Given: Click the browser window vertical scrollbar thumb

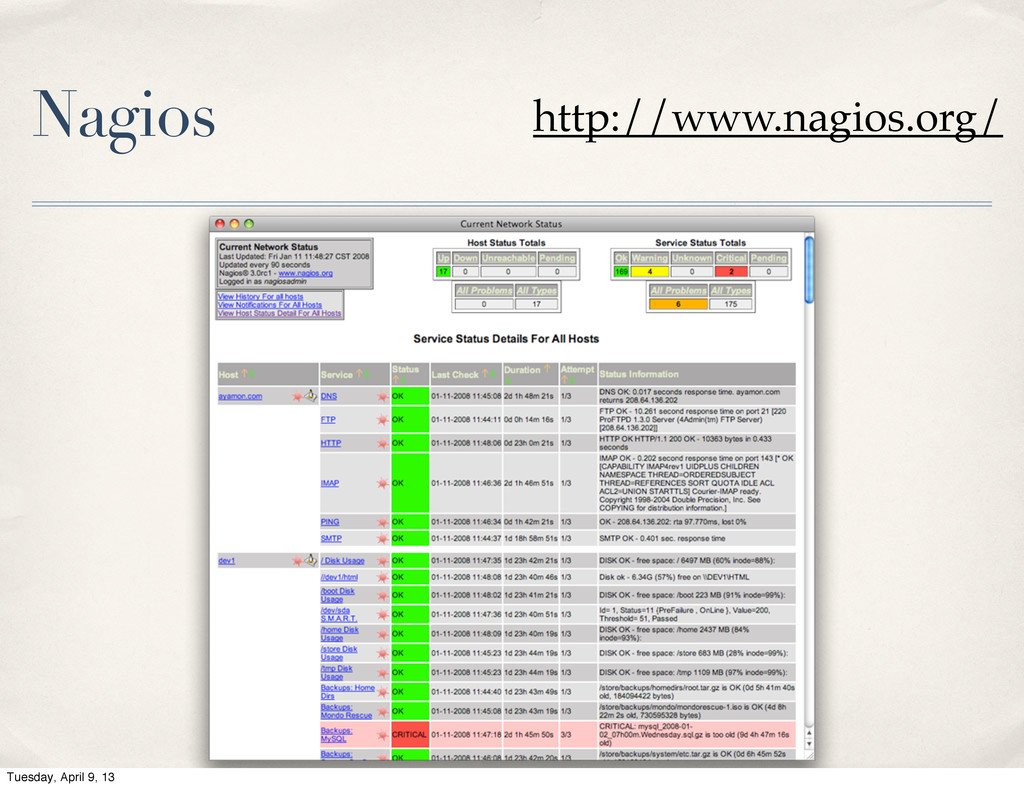Looking at the screenshot, I should point(809,270).
